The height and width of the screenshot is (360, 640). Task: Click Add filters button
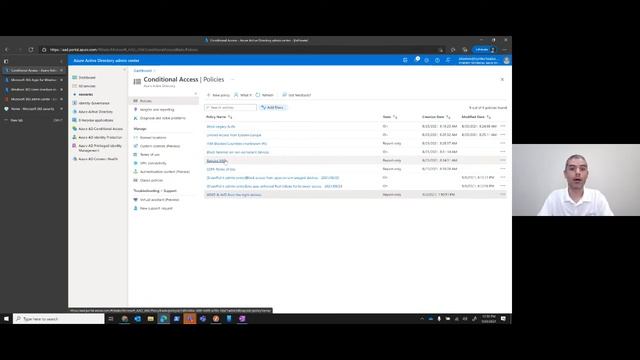click(x=273, y=107)
